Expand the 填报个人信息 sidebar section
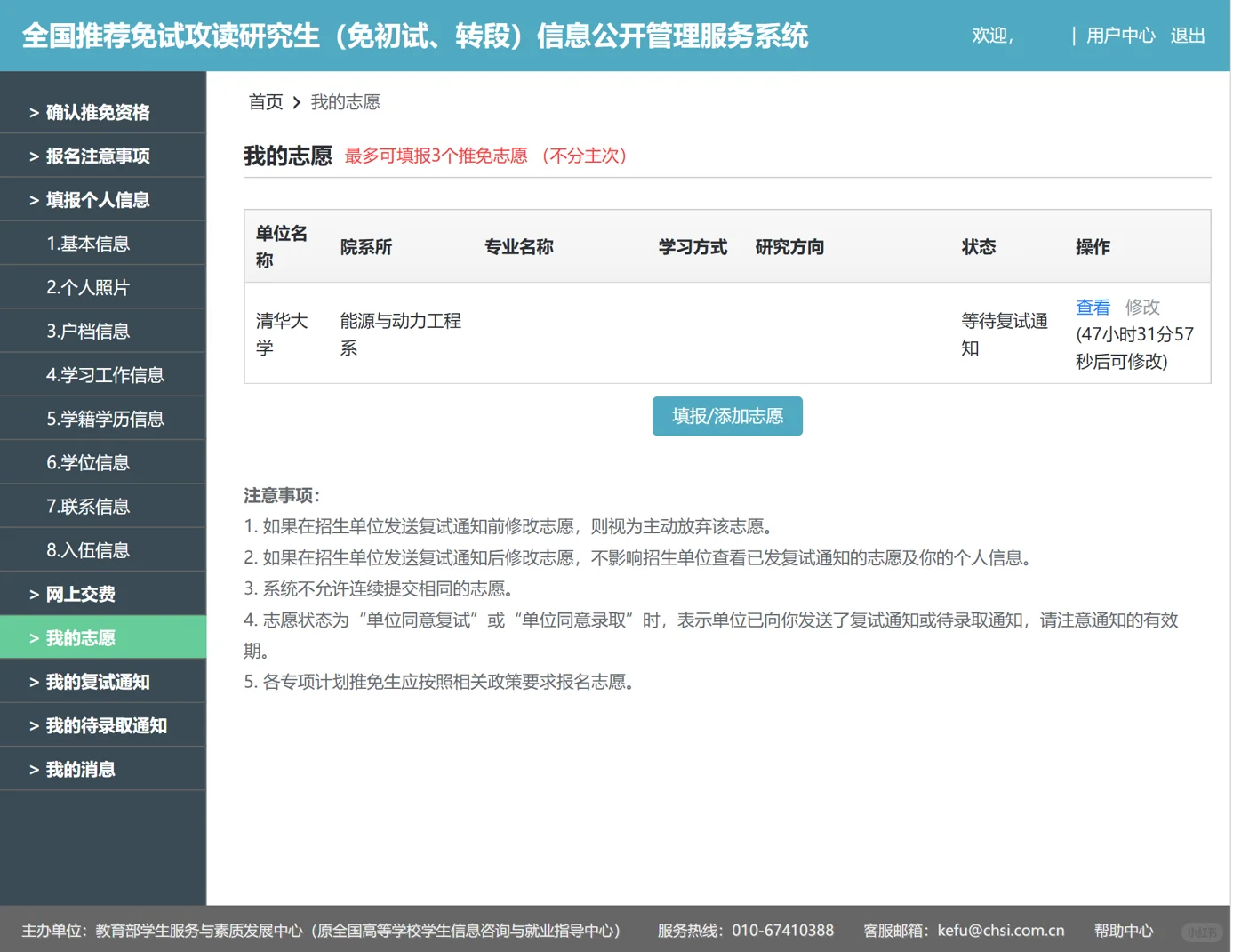1233x952 pixels. [x=98, y=200]
